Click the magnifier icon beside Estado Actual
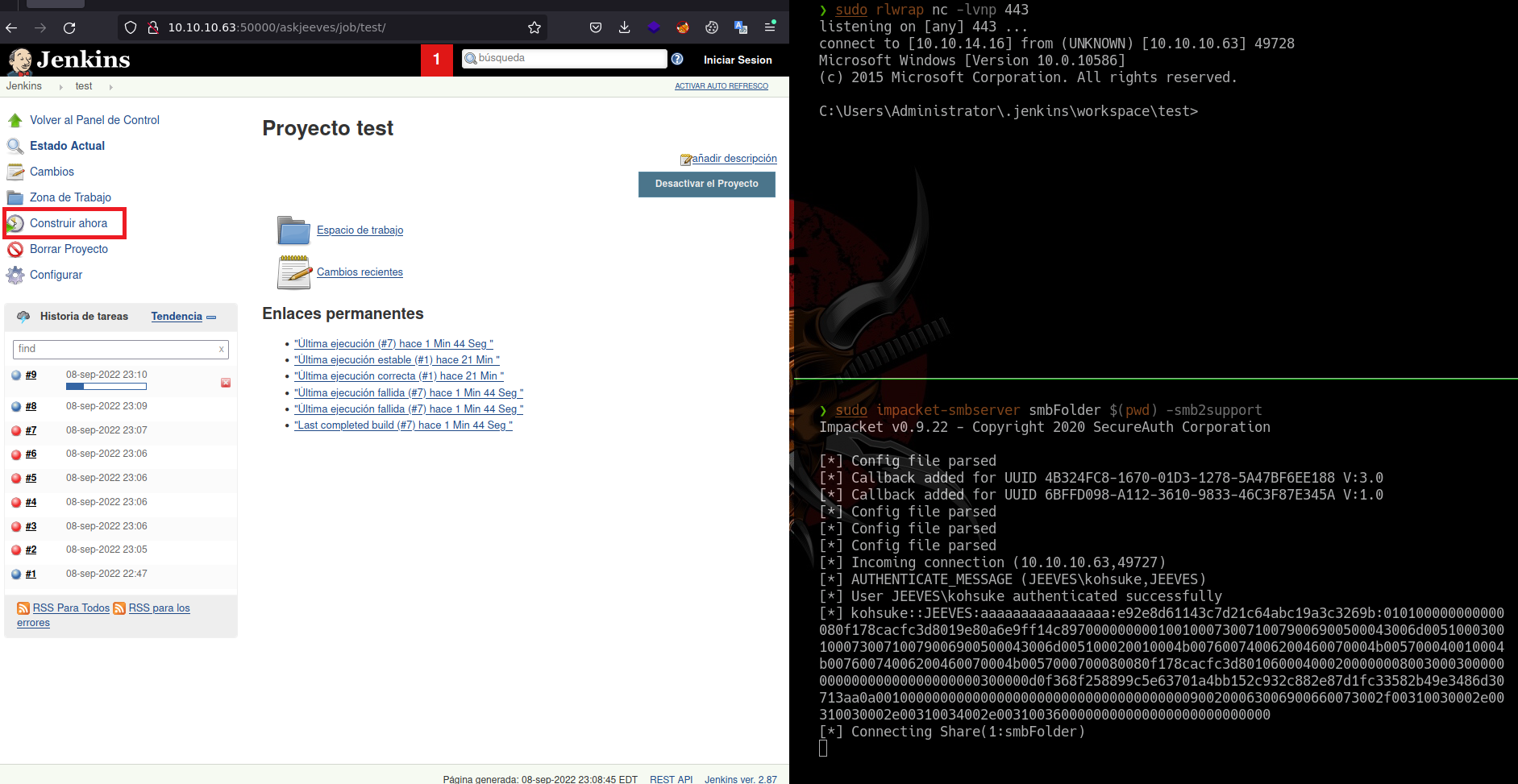 pyautogui.click(x=15, y=146)
